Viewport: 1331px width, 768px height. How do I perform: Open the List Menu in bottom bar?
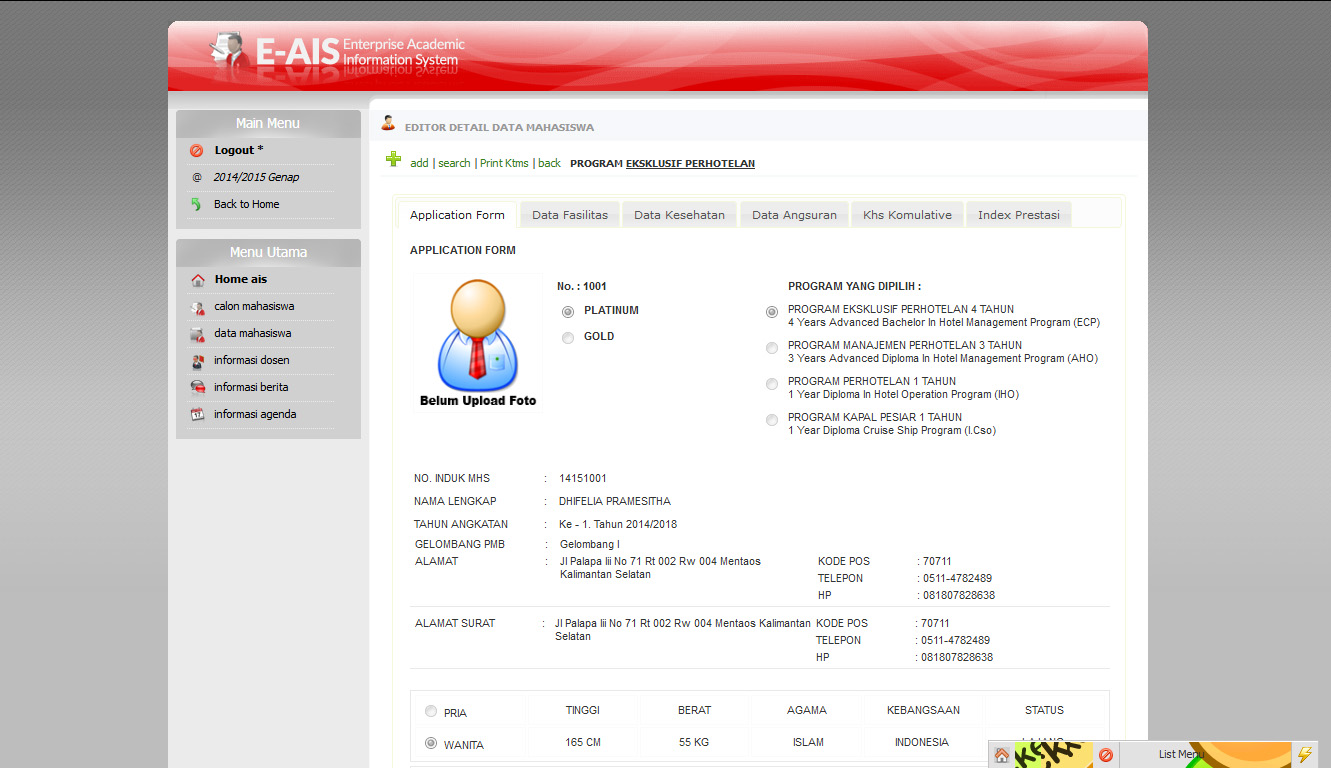coord(1181,755)
